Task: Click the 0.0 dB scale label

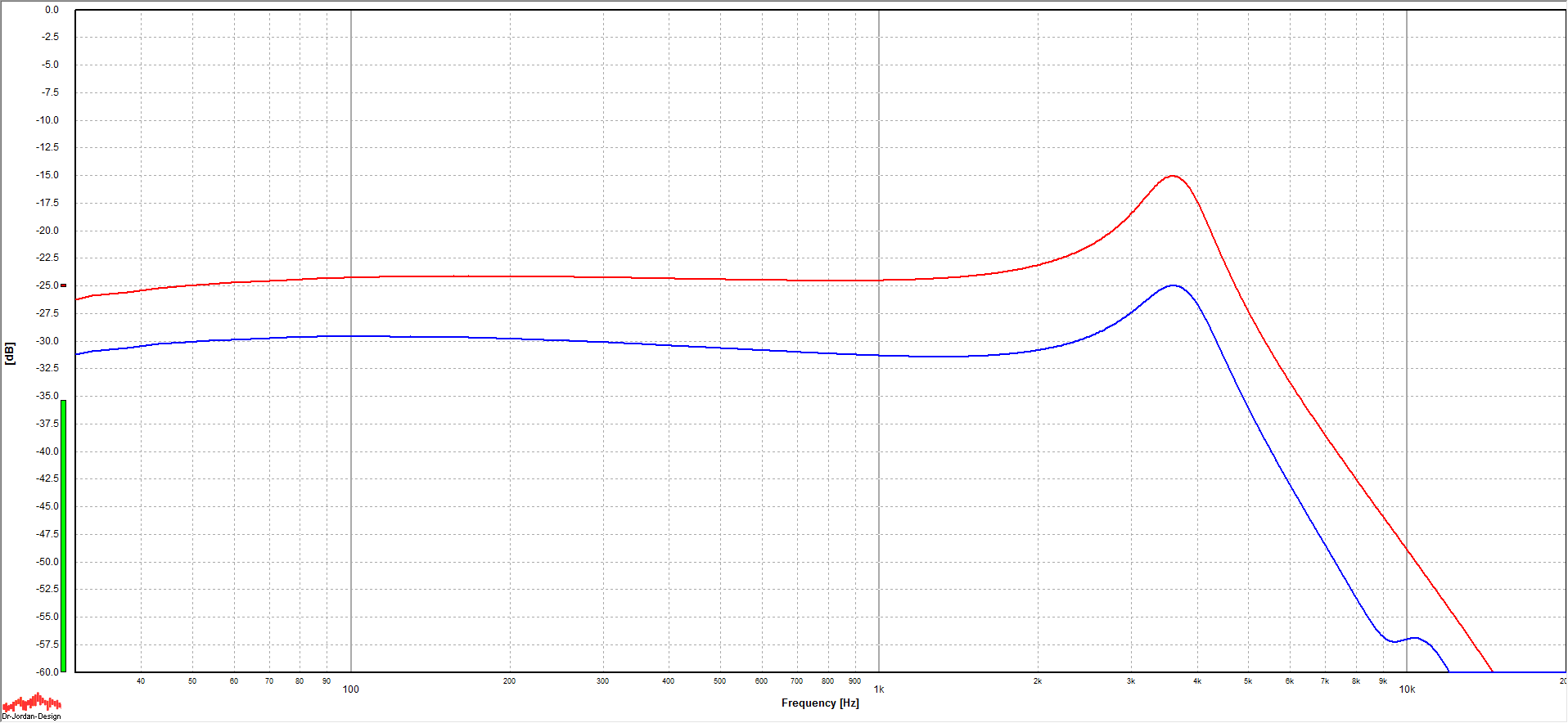Action: coord(52,10)
